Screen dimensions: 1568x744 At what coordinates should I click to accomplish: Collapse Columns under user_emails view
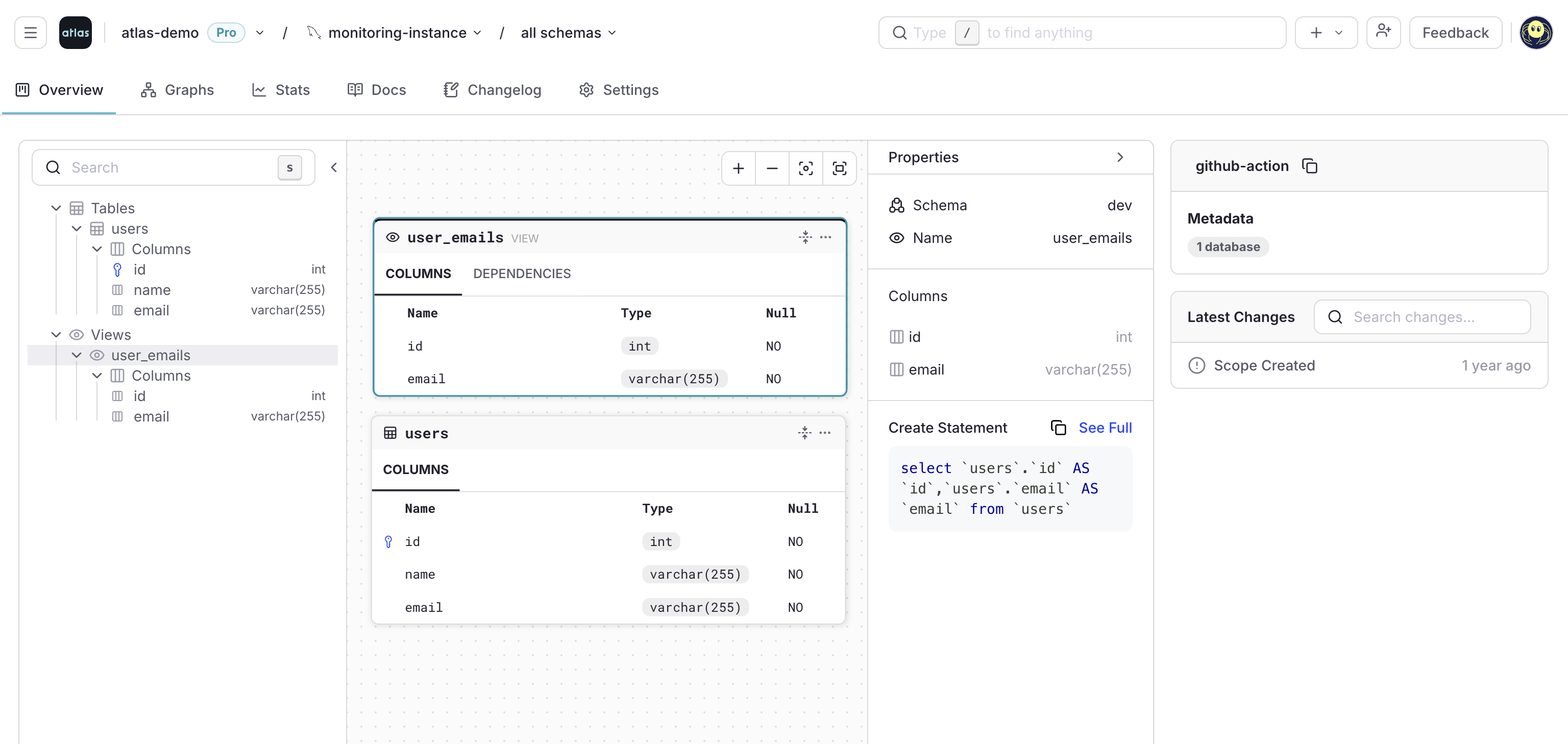click(x=97, y=376)
